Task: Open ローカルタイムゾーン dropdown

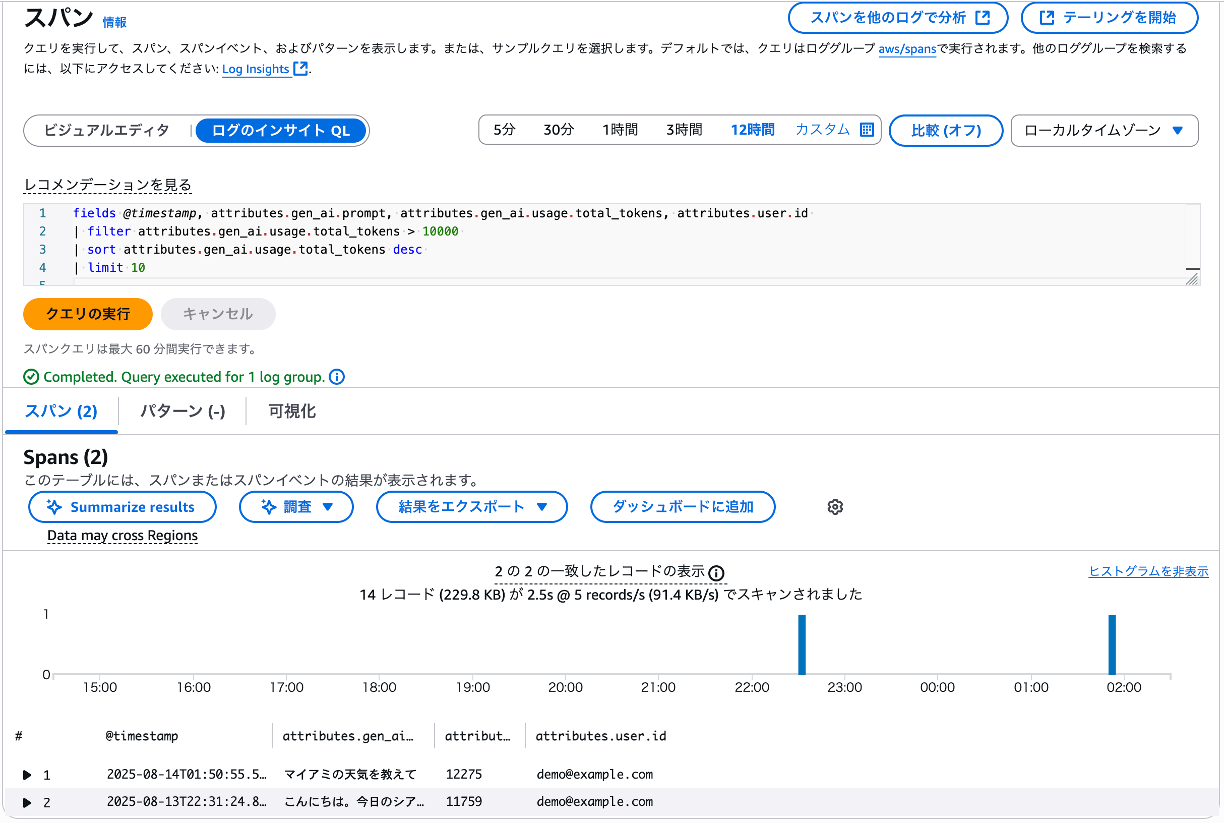Action: (x=1104, y=130)
